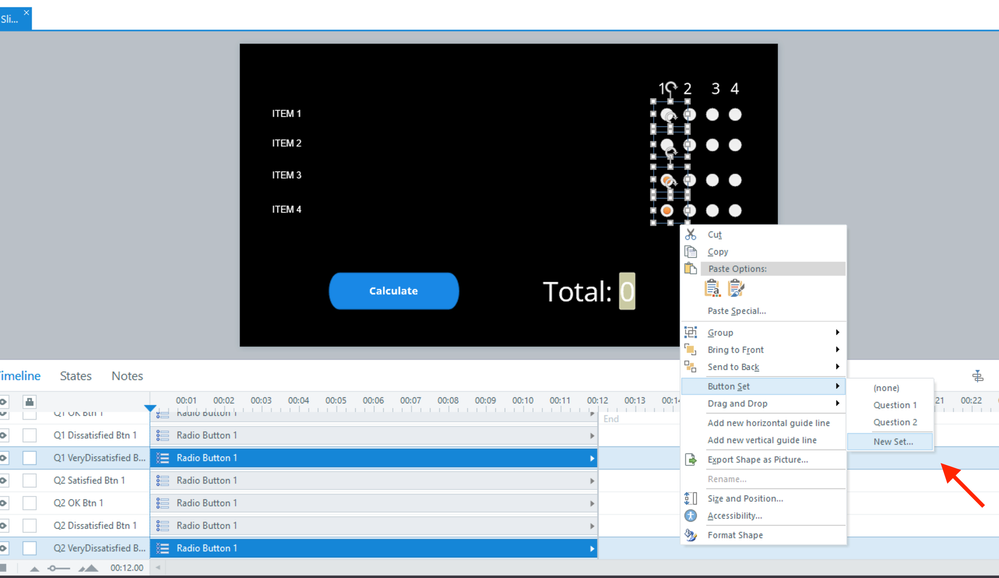Viewport: 999px width, 578px height.
Task: Open the Timeline tab
Action: pyautogui.click(x=20, y=376)
